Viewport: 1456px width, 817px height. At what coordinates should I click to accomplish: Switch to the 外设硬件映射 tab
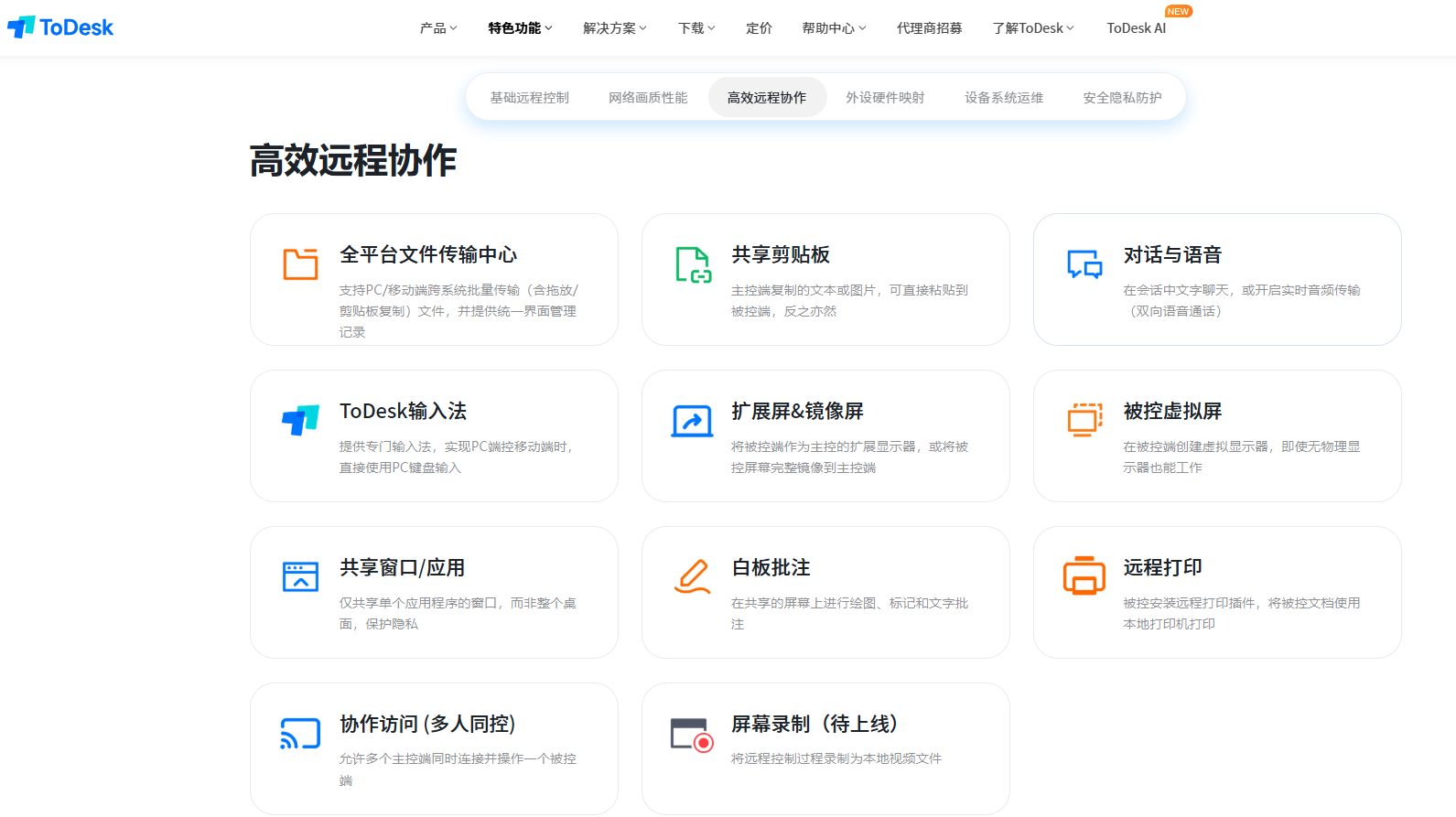click(885, 97)
